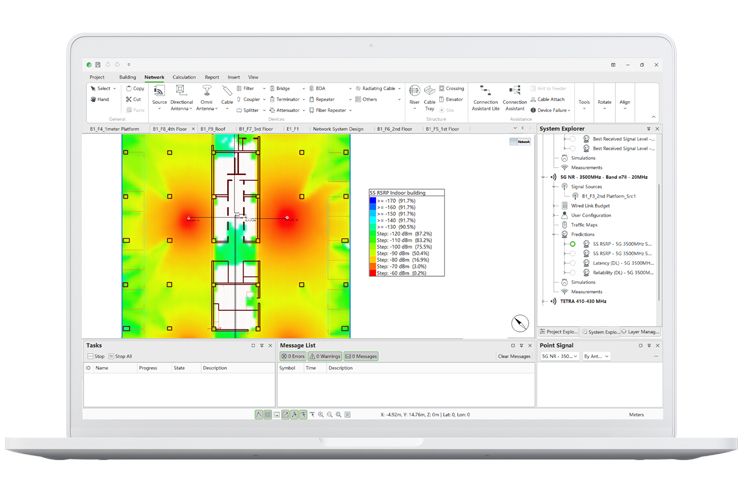744x481 pixels.
Task: Click the Device Failure button
Action: [550, 110]
